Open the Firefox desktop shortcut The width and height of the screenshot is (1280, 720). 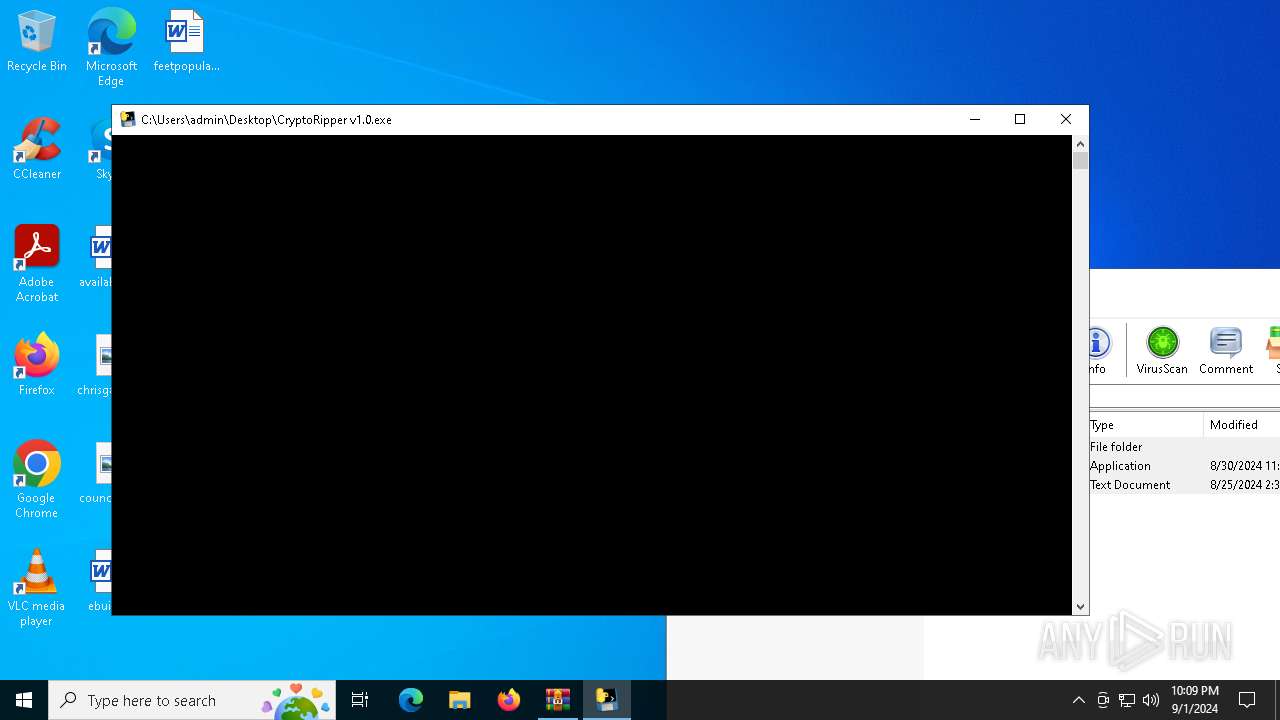pos(37,365)
